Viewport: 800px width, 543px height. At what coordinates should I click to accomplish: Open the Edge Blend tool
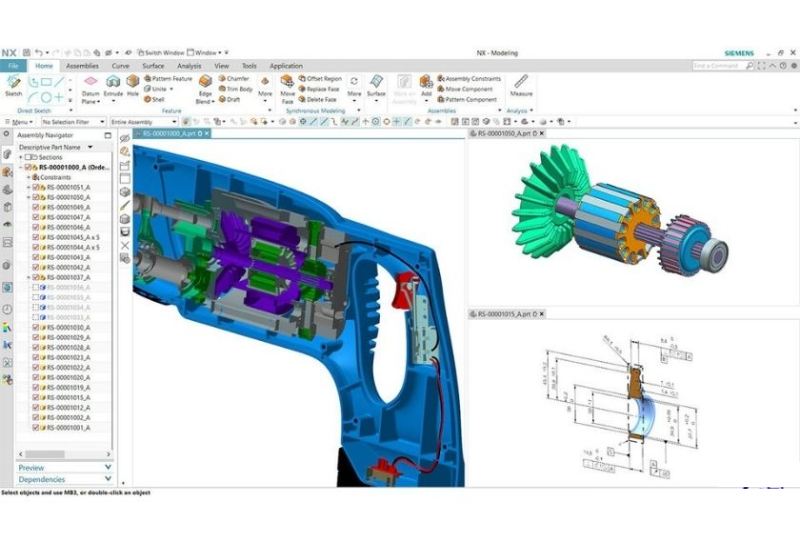pyautogui.click(x=205, y=90)
